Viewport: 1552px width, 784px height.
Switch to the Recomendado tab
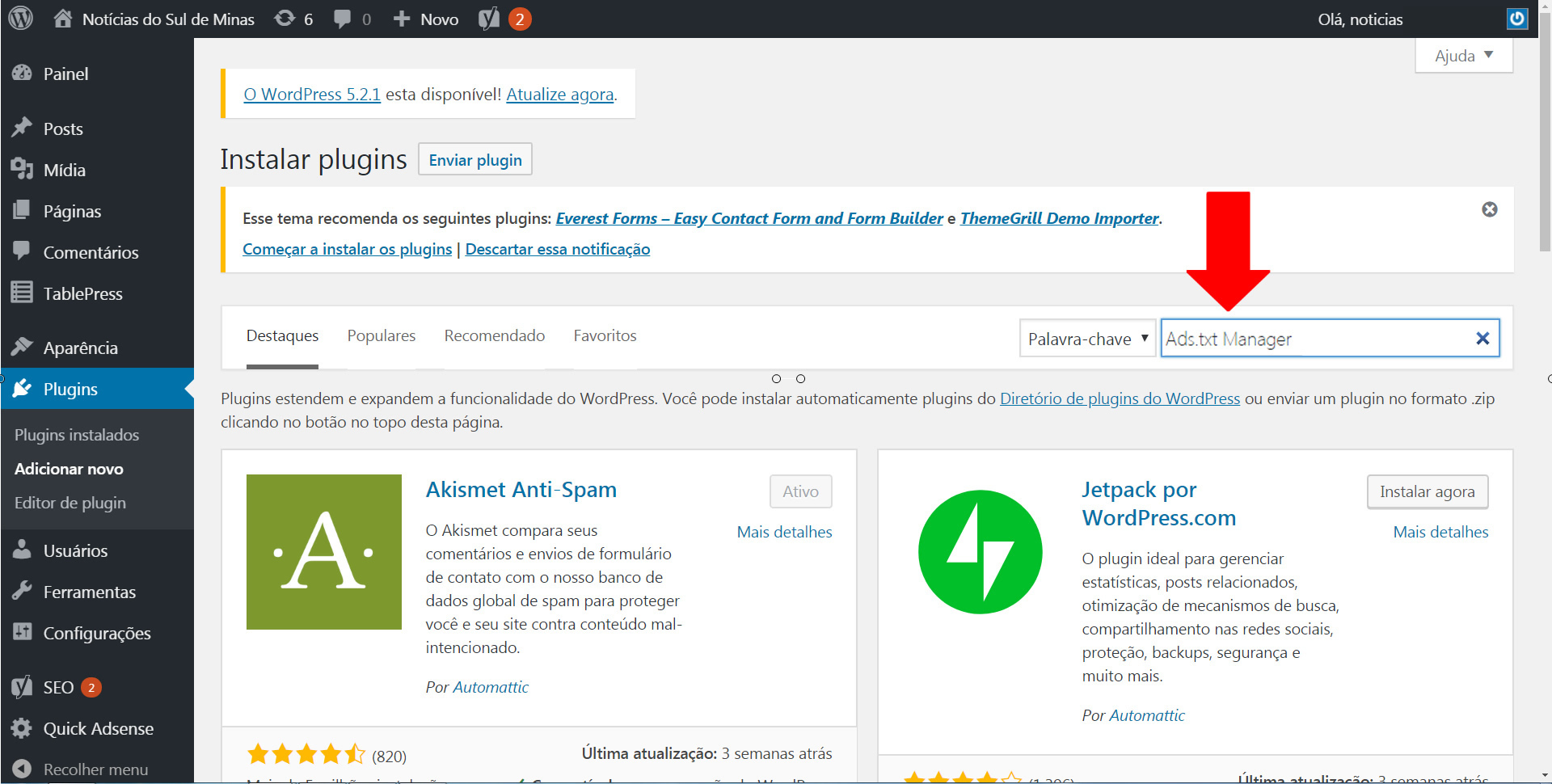click(495, 335)
